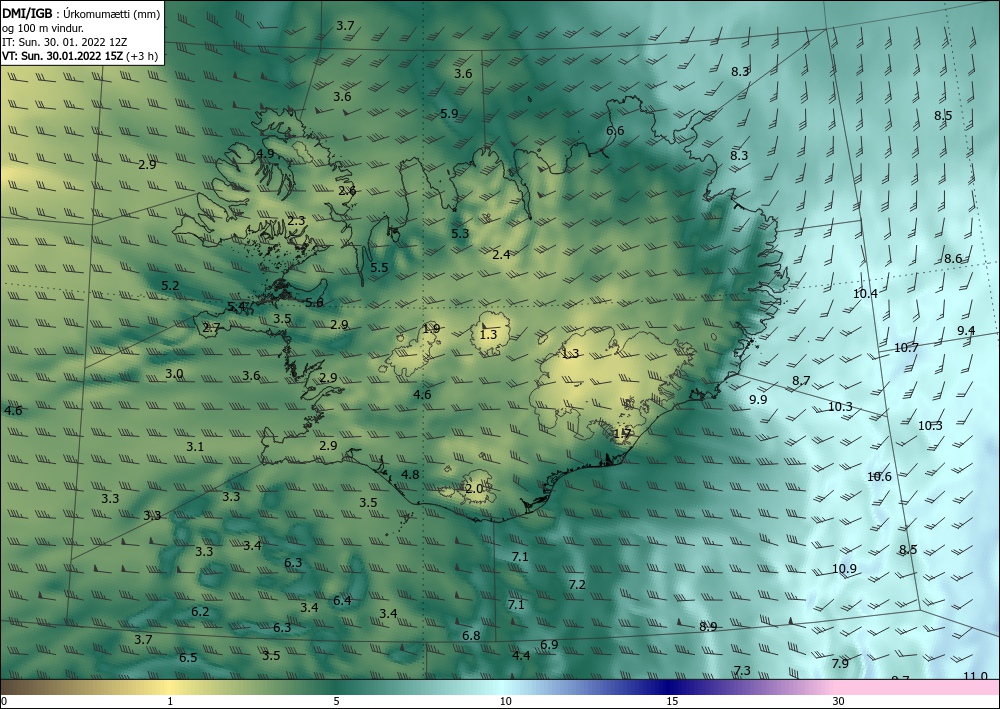Image resolution: width=1000 pixels, height=709 pixels.
Task: Select the 'VT: Sun. 30.01.2022 15Z (+3 h)' line
Action: pyautogui.click(x=80, y=55)
